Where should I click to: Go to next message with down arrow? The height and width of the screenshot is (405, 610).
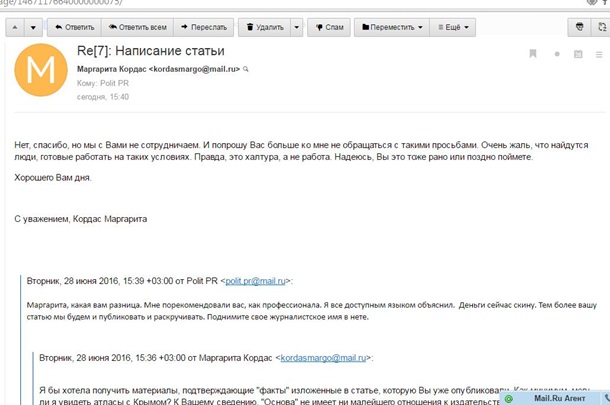(34, 28)
